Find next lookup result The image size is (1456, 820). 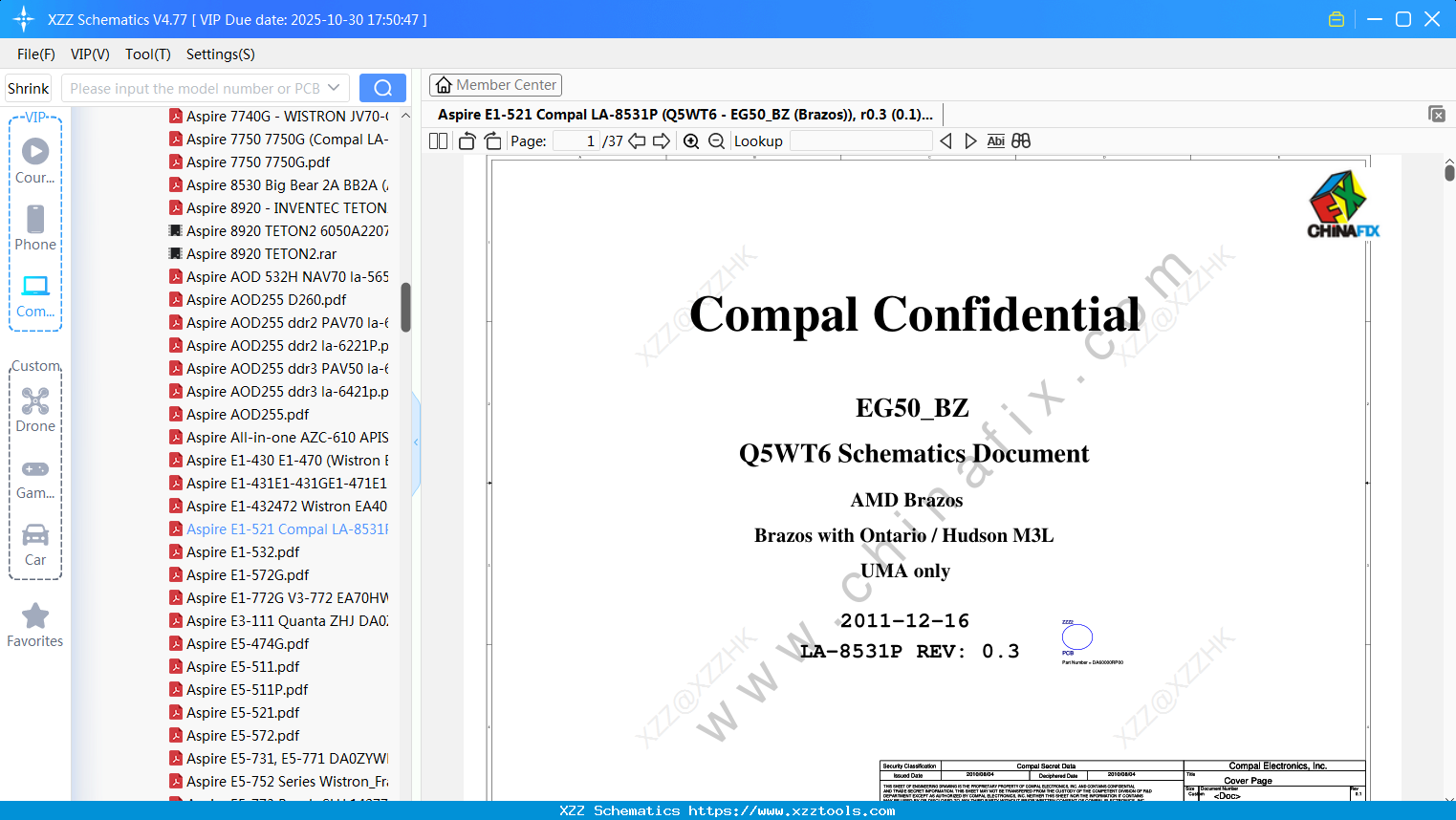pos(970,141)
